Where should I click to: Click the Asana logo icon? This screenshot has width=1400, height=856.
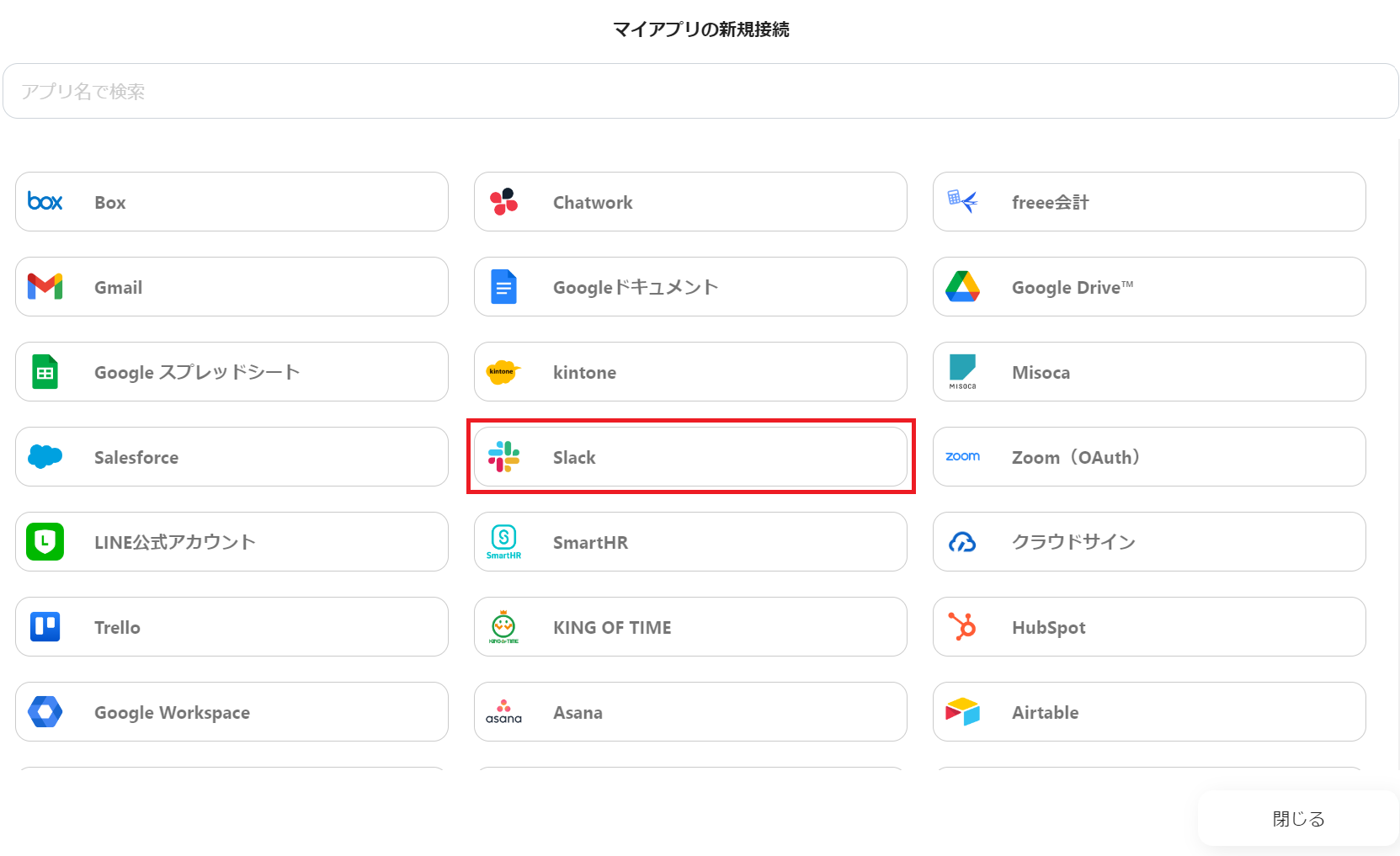click(503, 711)
